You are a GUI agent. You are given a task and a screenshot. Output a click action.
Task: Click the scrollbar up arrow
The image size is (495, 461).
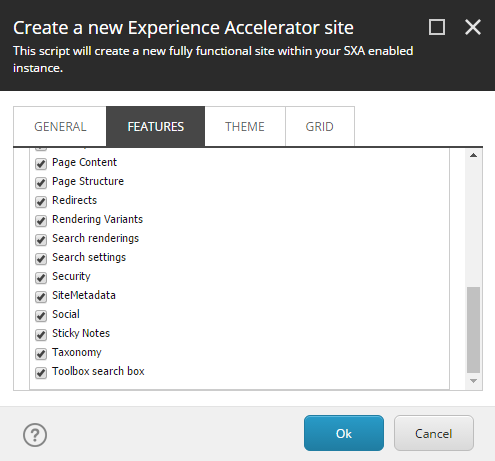click(x=473, y=155)
